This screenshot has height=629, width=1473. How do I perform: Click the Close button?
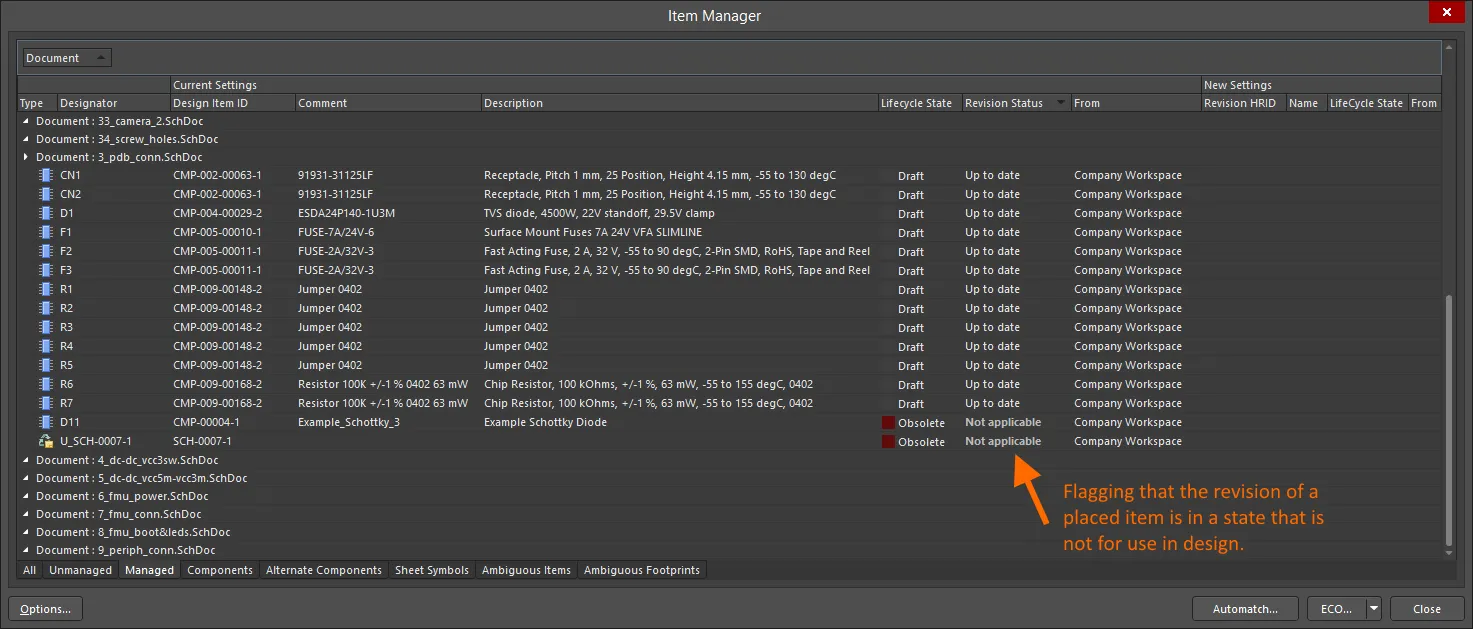pyautogui.click(x=1427, y=608)
